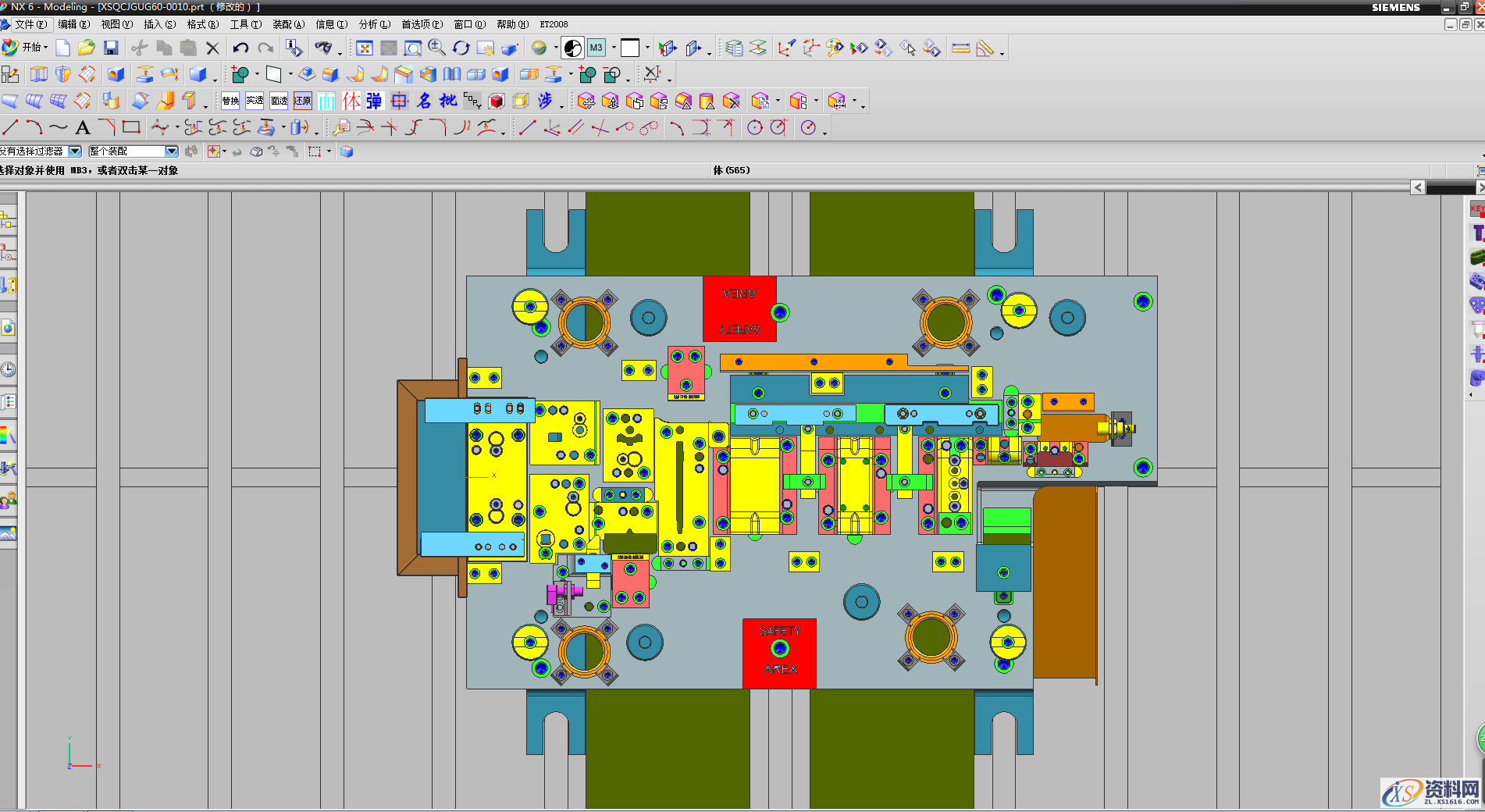Select the Text tool letter A icon
The height and width of the screenshot is (812, 1485).
(83, 127)
